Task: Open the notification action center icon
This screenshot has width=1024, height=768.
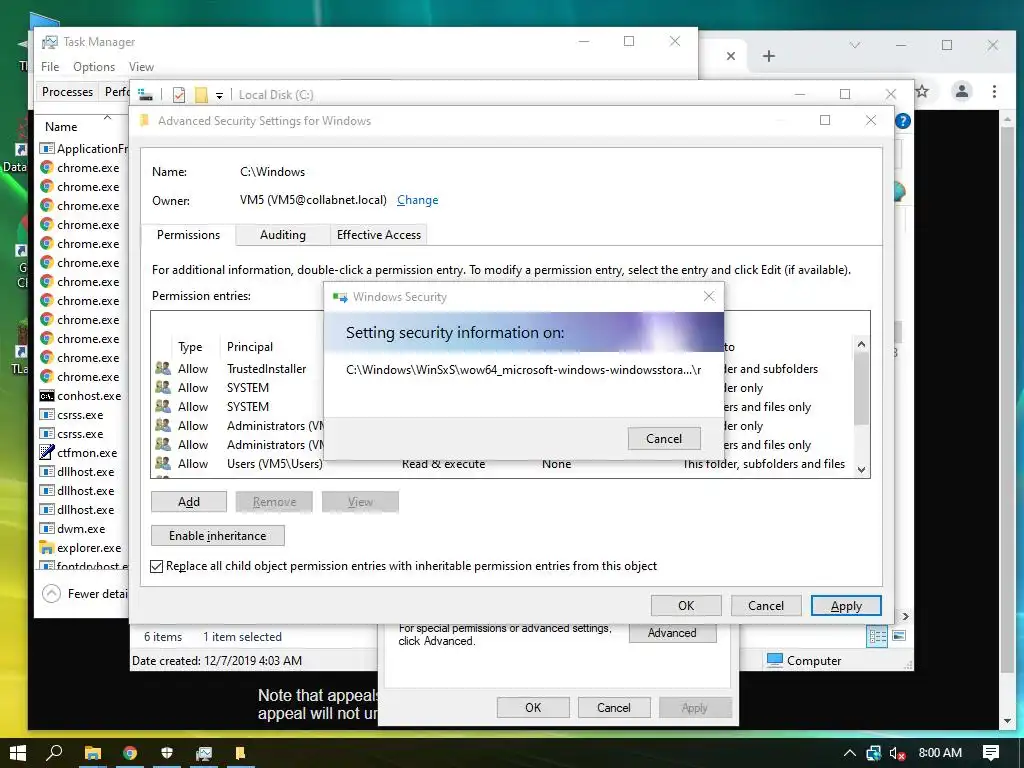Action: [990, 753]
